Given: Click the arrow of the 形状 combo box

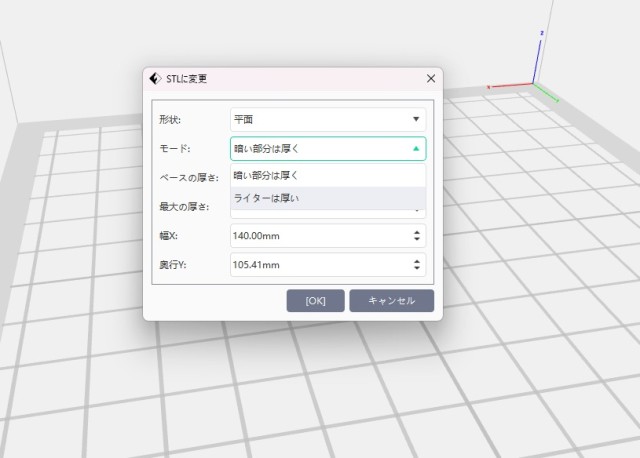Looking at the screenshot, I should click(x=416, y=119).
